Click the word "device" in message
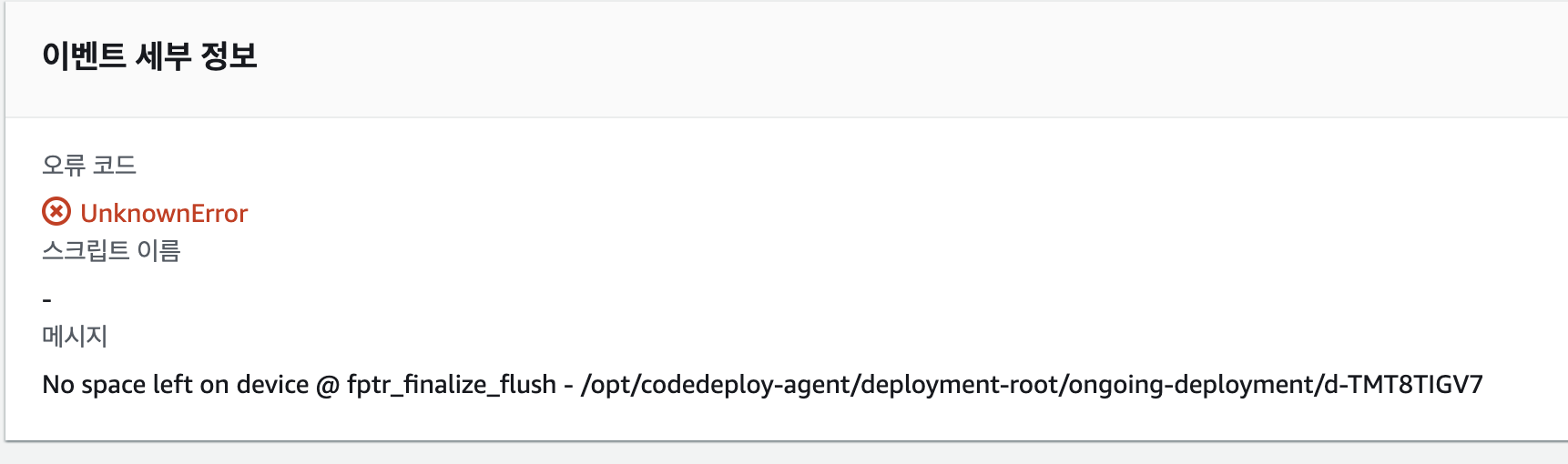 [x=272, y=384]
